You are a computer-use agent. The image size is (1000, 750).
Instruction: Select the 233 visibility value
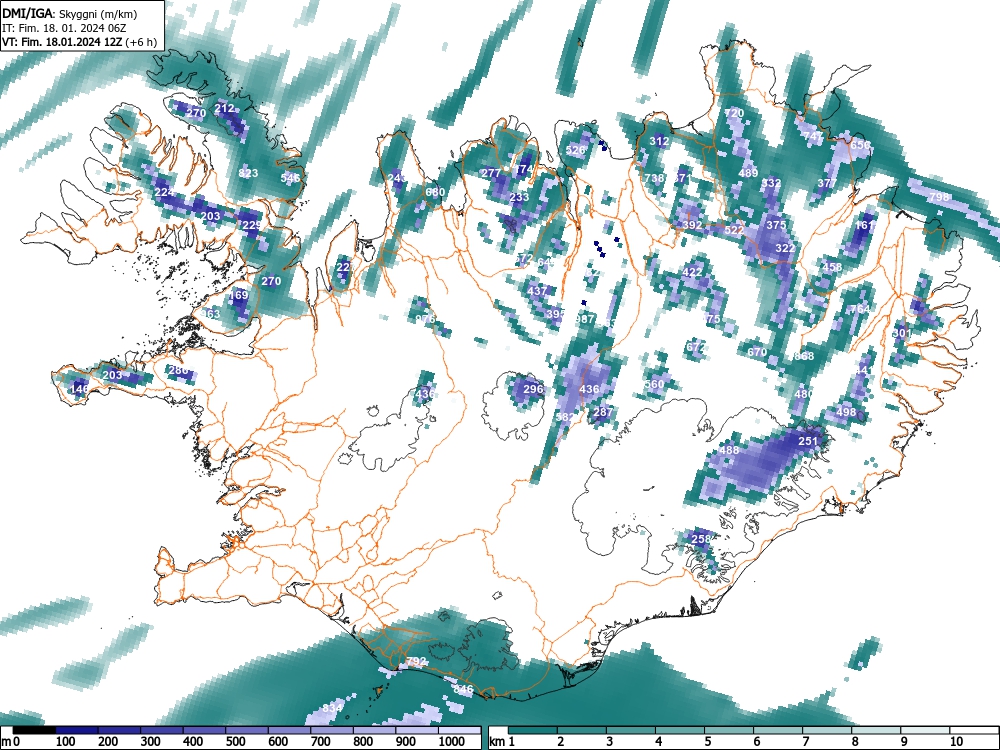[519, 197]
